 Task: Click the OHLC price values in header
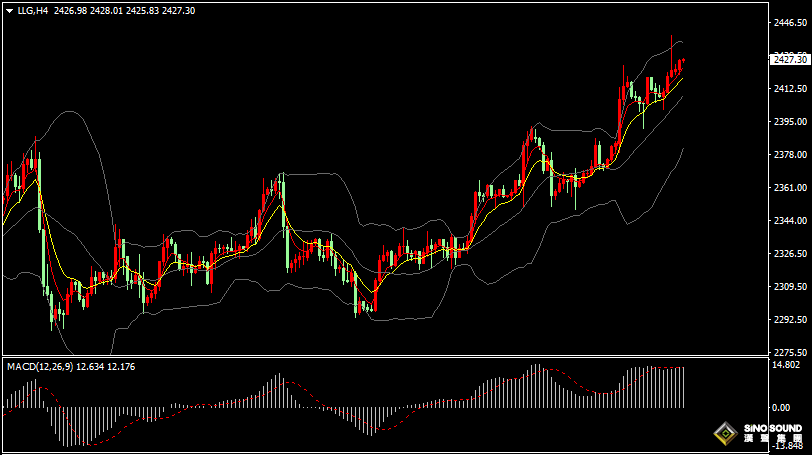coord(124,10)
